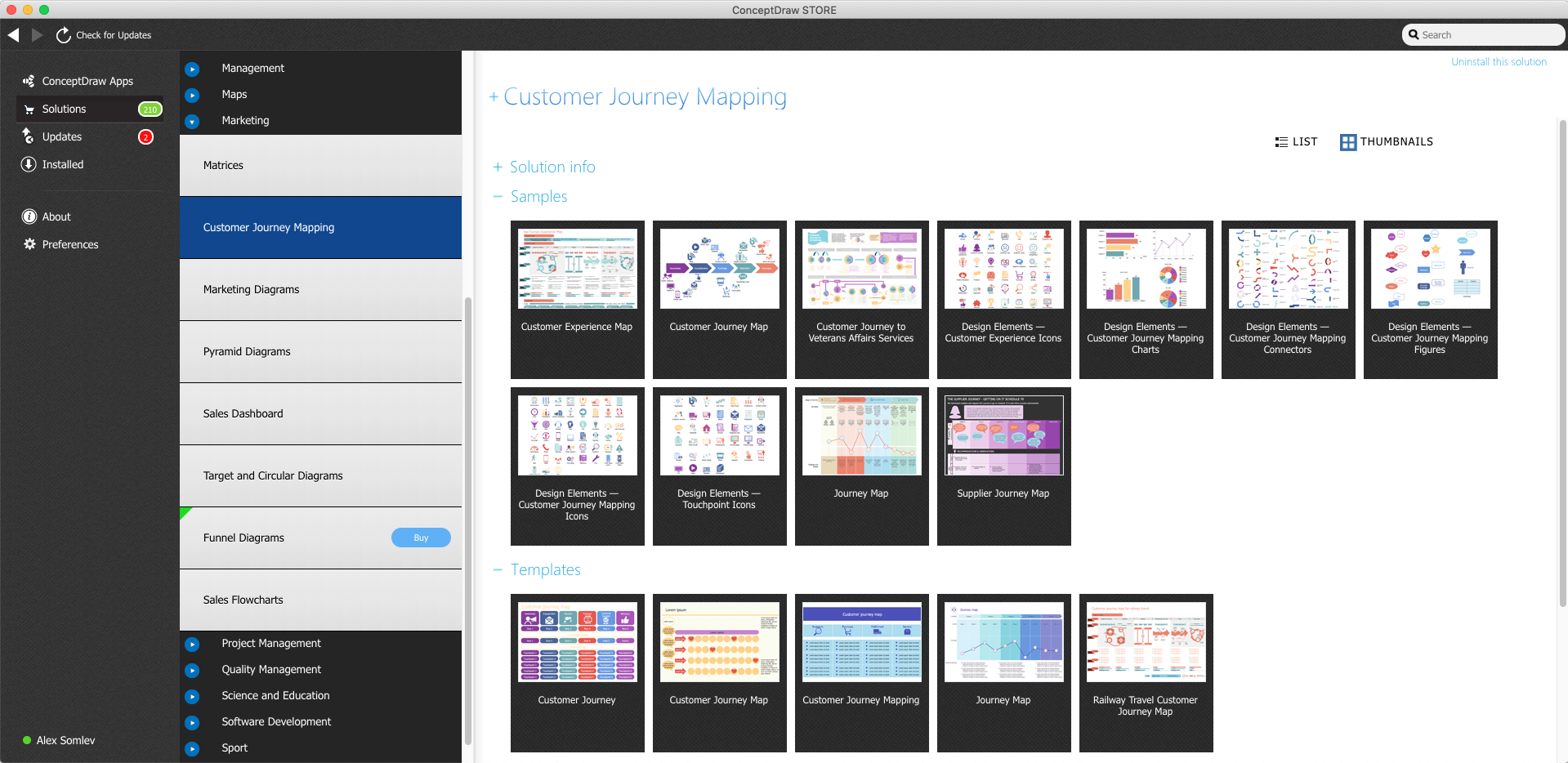Expand the Management category
Viewport: 1568px width, 763px height.
pyautogui.click(x=192, y=69)
